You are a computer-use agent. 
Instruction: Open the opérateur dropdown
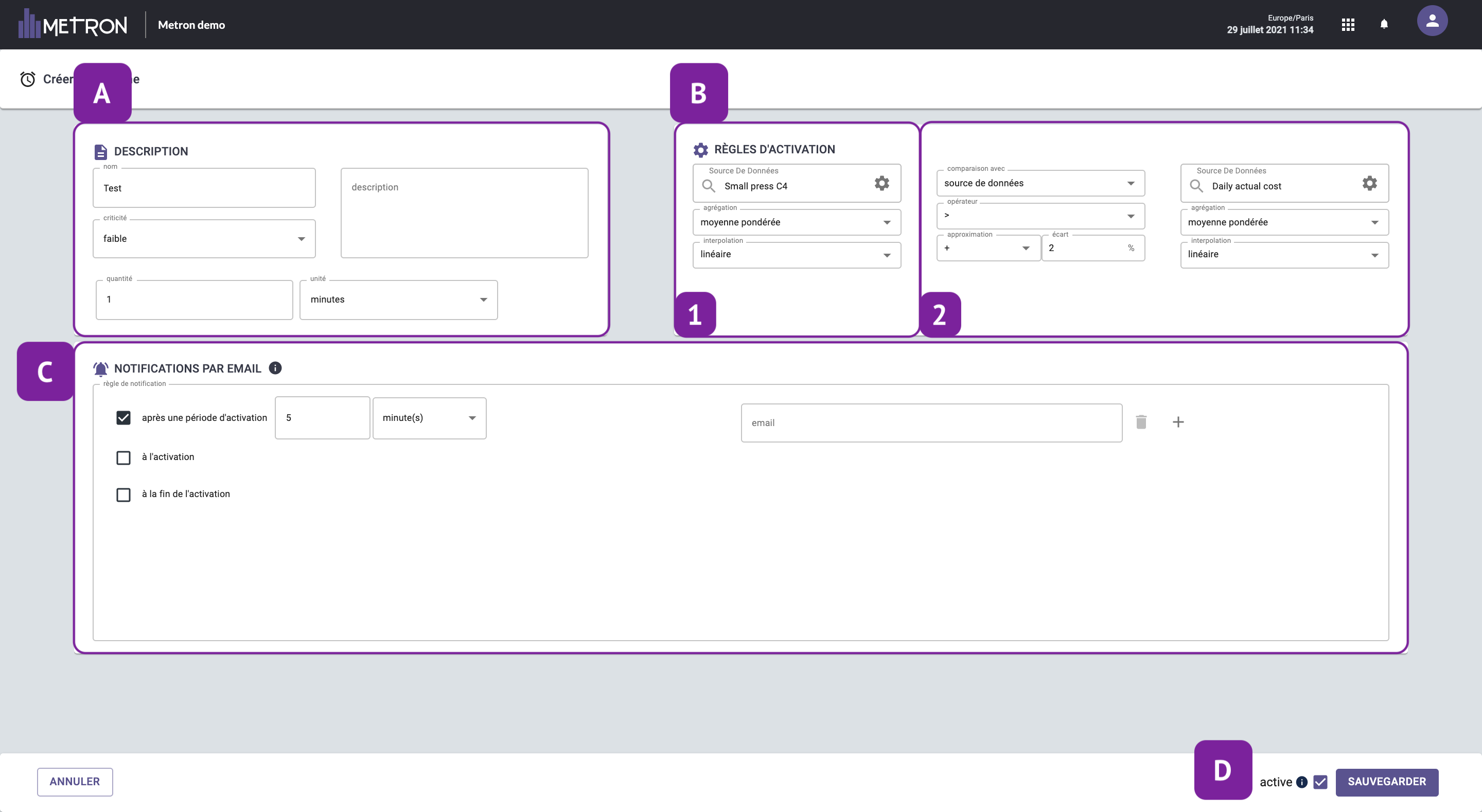(1040, 216)
